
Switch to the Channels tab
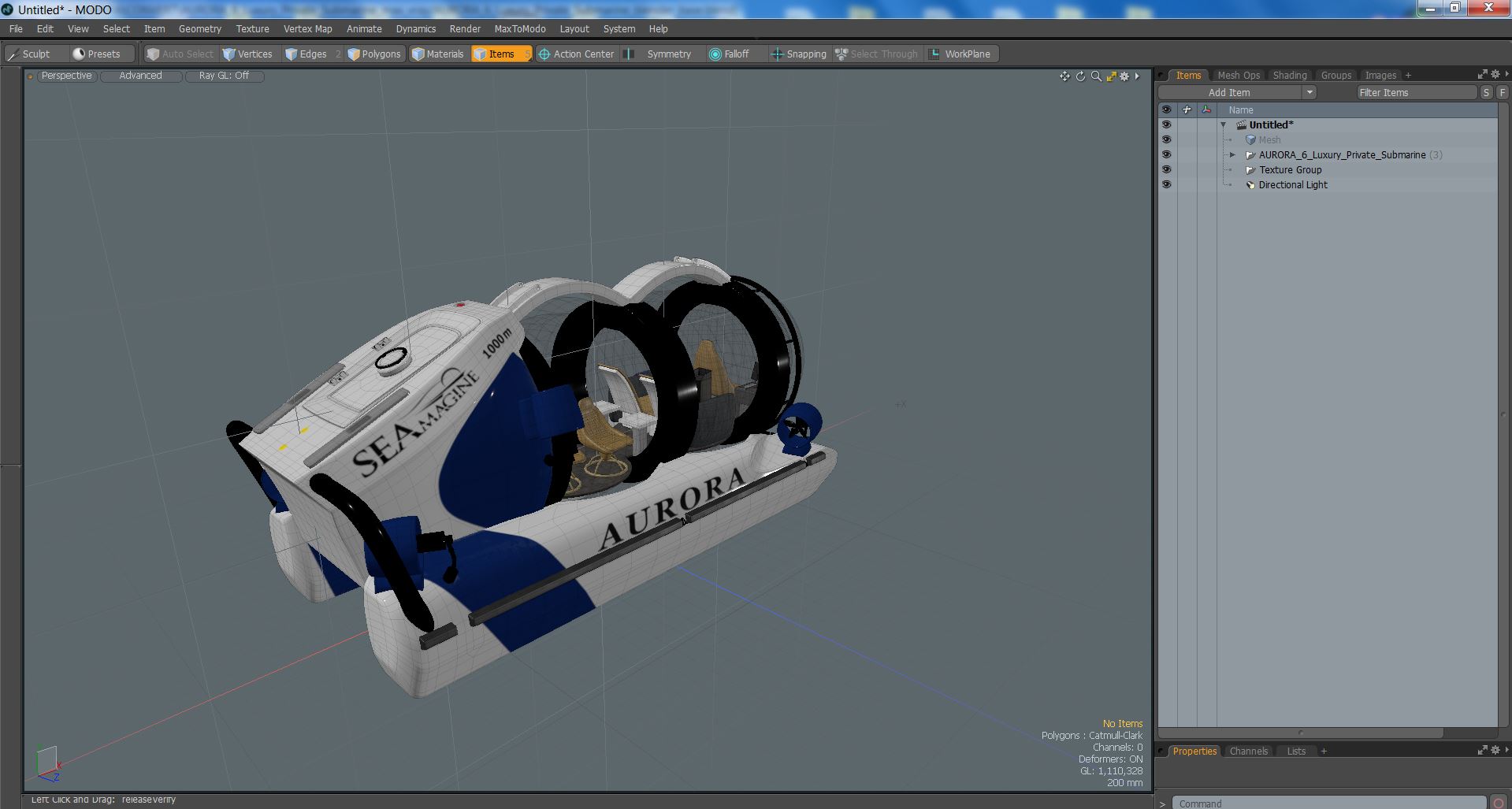coord(1248,751)
